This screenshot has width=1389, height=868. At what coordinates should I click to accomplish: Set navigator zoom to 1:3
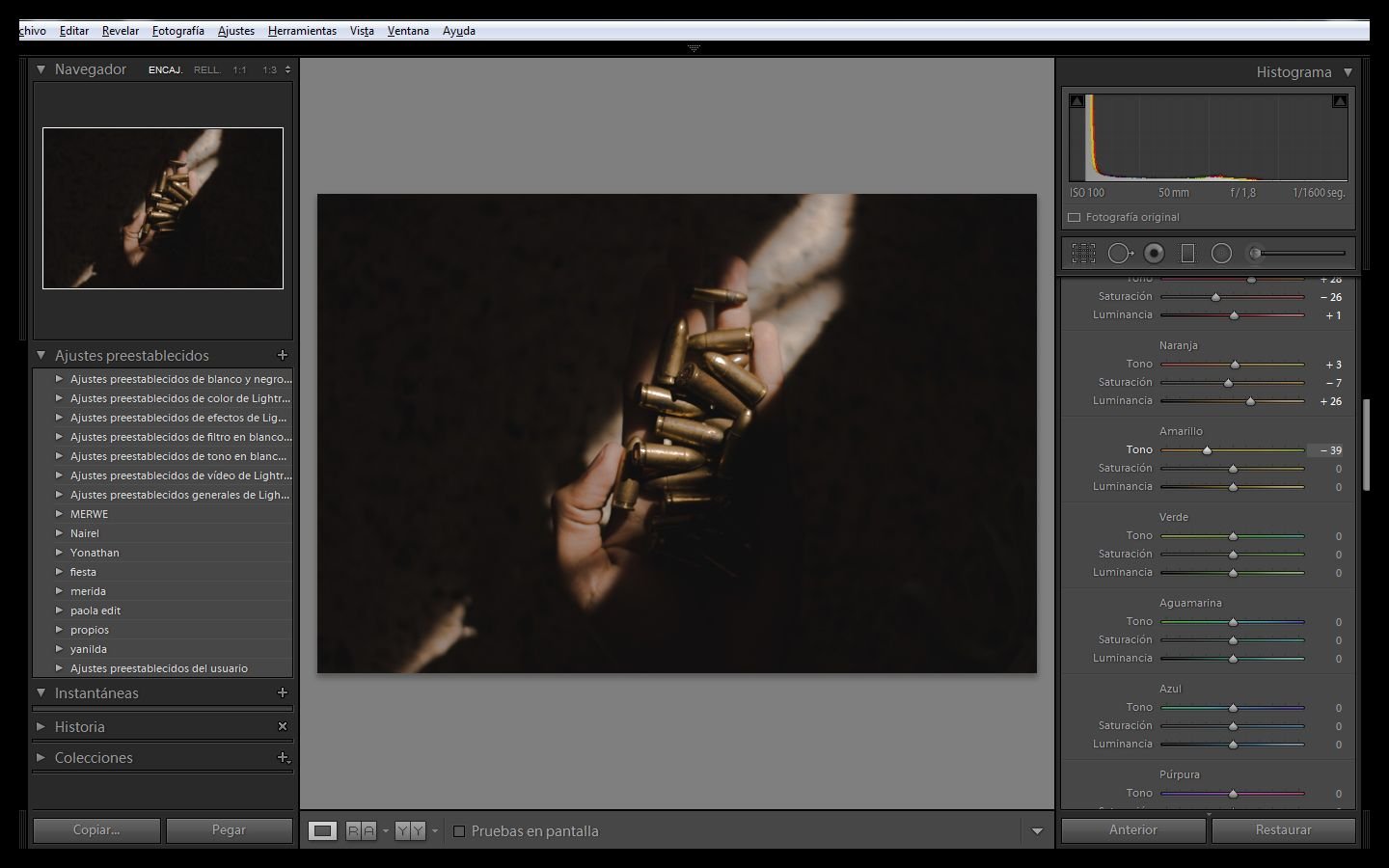[269, 69]
